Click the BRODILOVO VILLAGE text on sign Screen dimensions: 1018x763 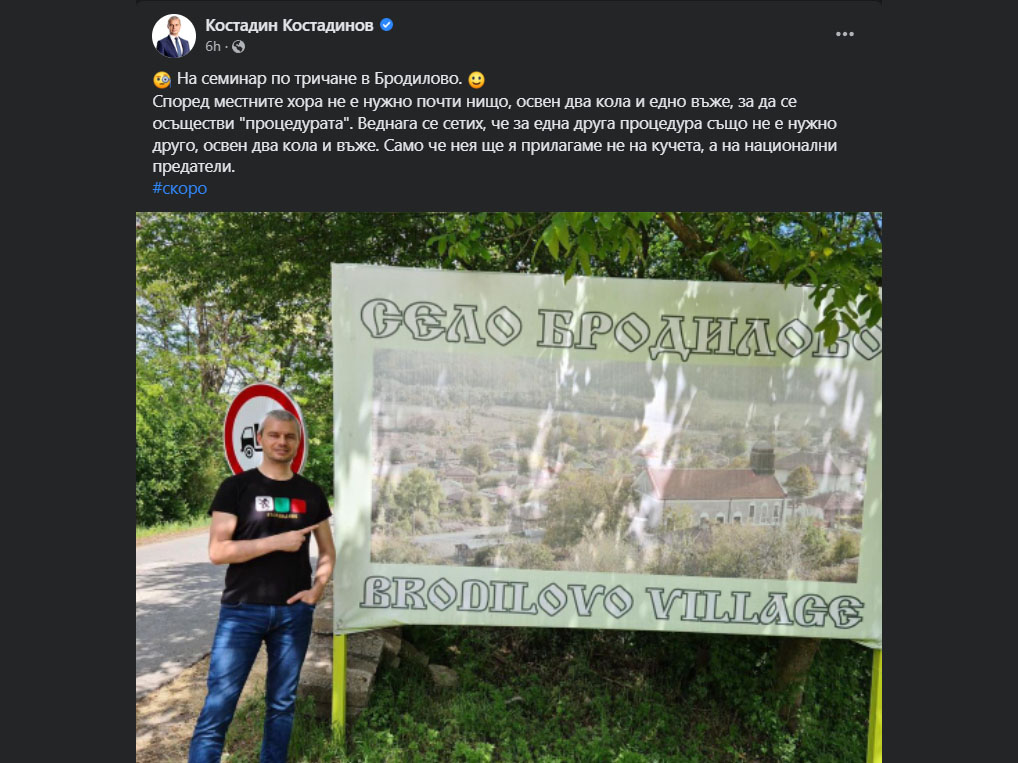pos(612,603)
